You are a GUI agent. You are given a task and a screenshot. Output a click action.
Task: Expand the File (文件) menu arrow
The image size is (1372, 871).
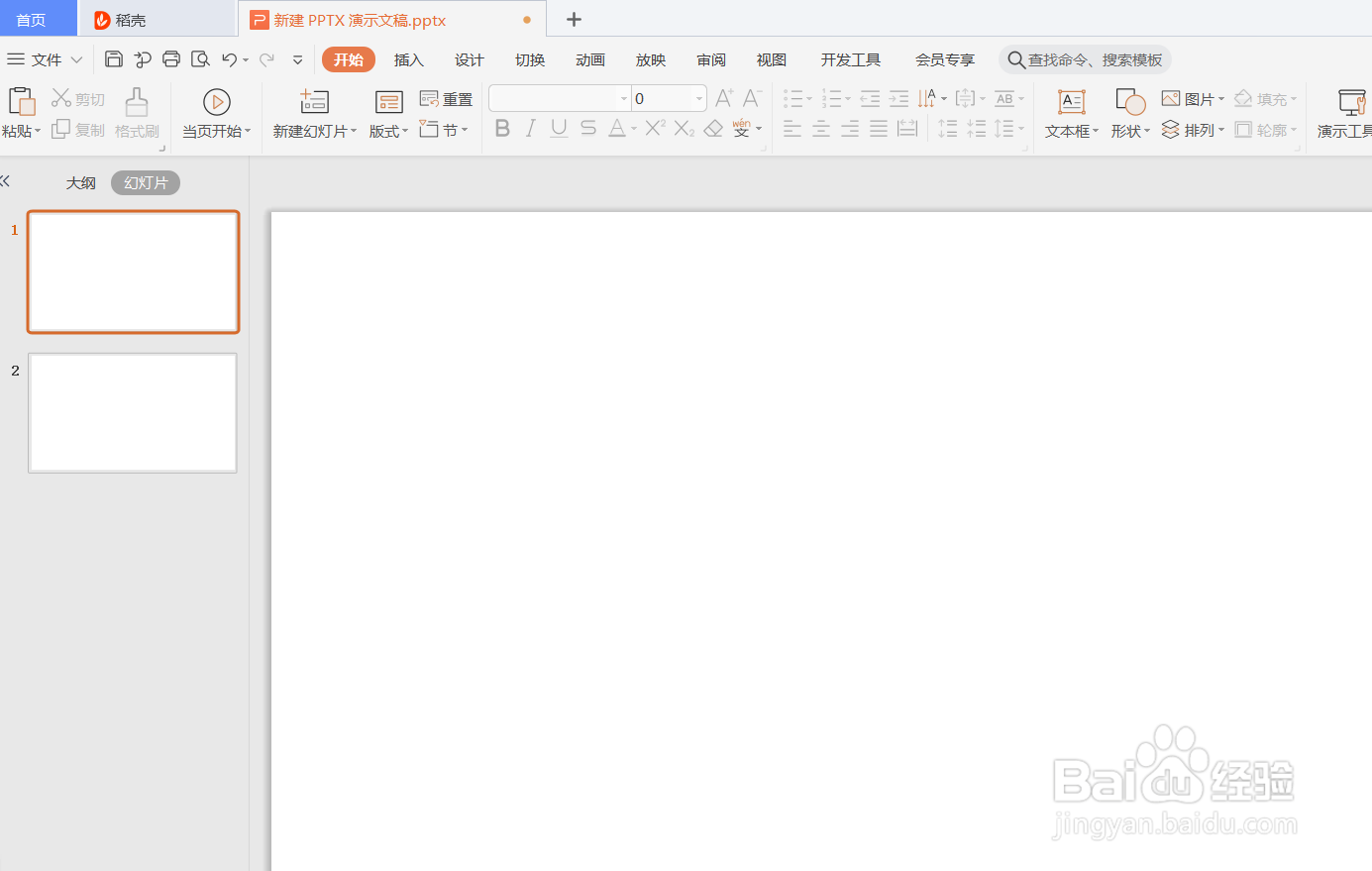[x=76, y=60]
